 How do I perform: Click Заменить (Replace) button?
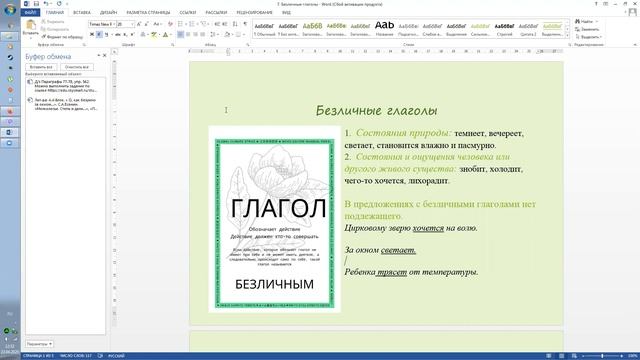587,29
